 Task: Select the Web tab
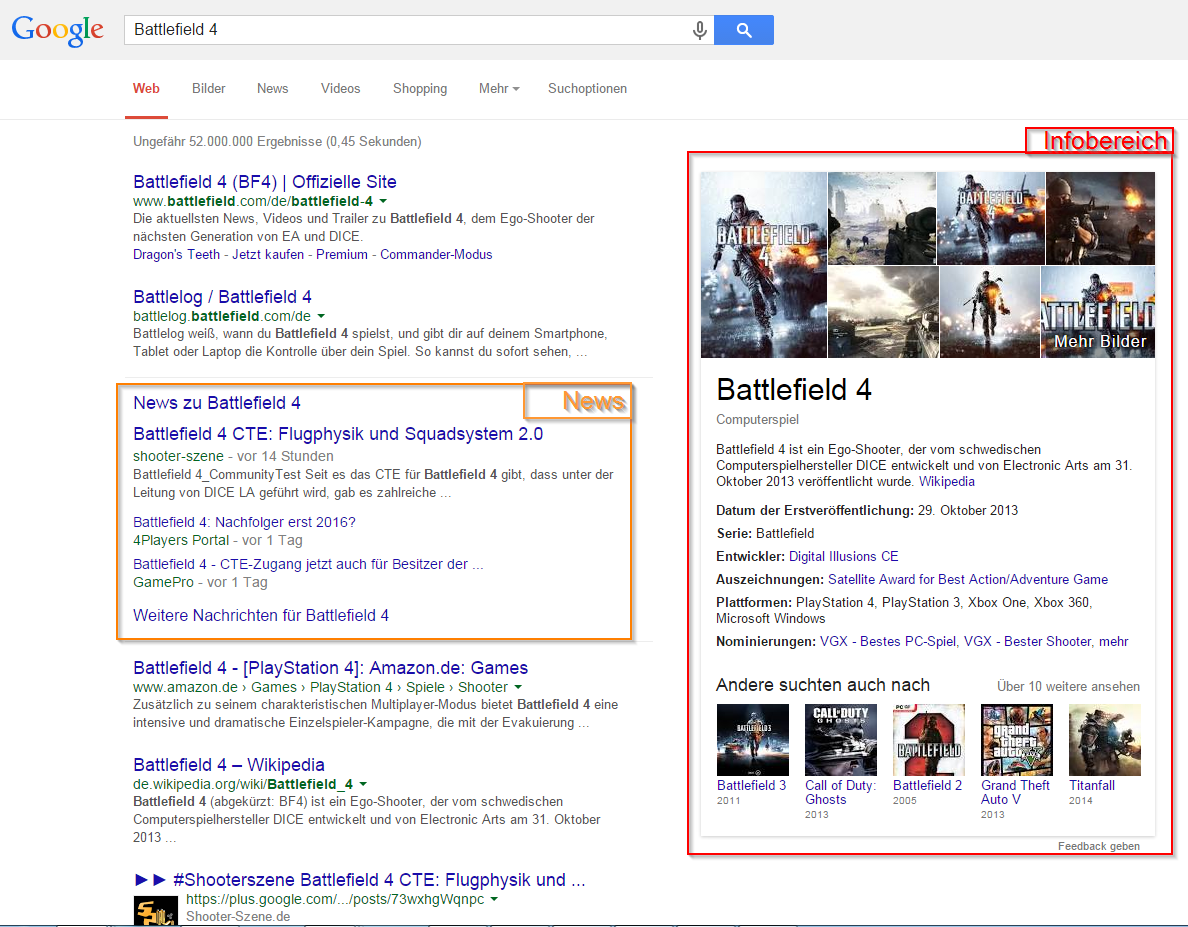pyautogui.click(x=146, y=89)
